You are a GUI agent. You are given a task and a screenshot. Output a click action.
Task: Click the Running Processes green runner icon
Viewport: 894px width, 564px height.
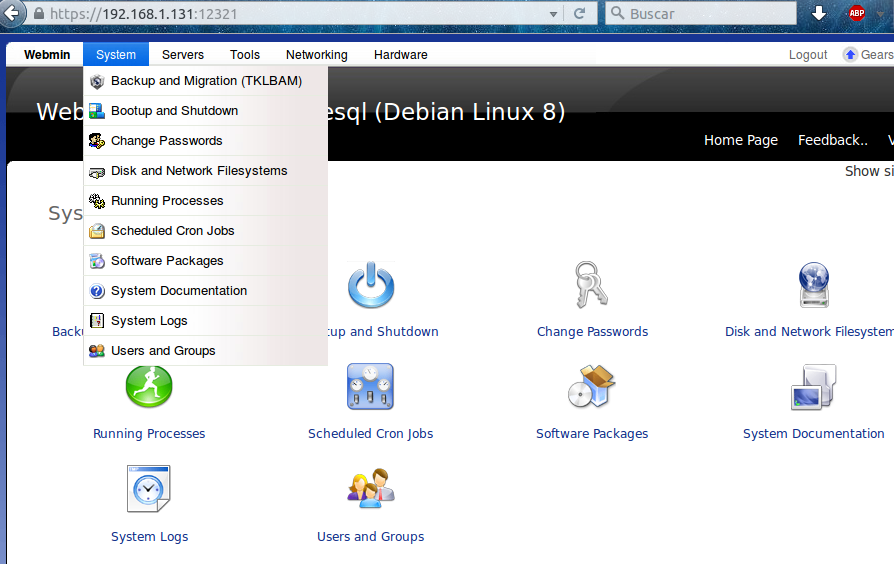tap(149, 387)
